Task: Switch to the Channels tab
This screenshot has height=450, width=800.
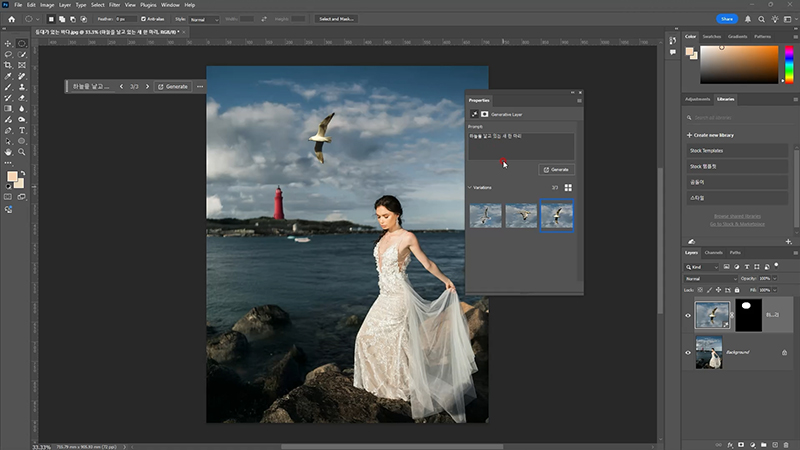Action: coord(714,252)
